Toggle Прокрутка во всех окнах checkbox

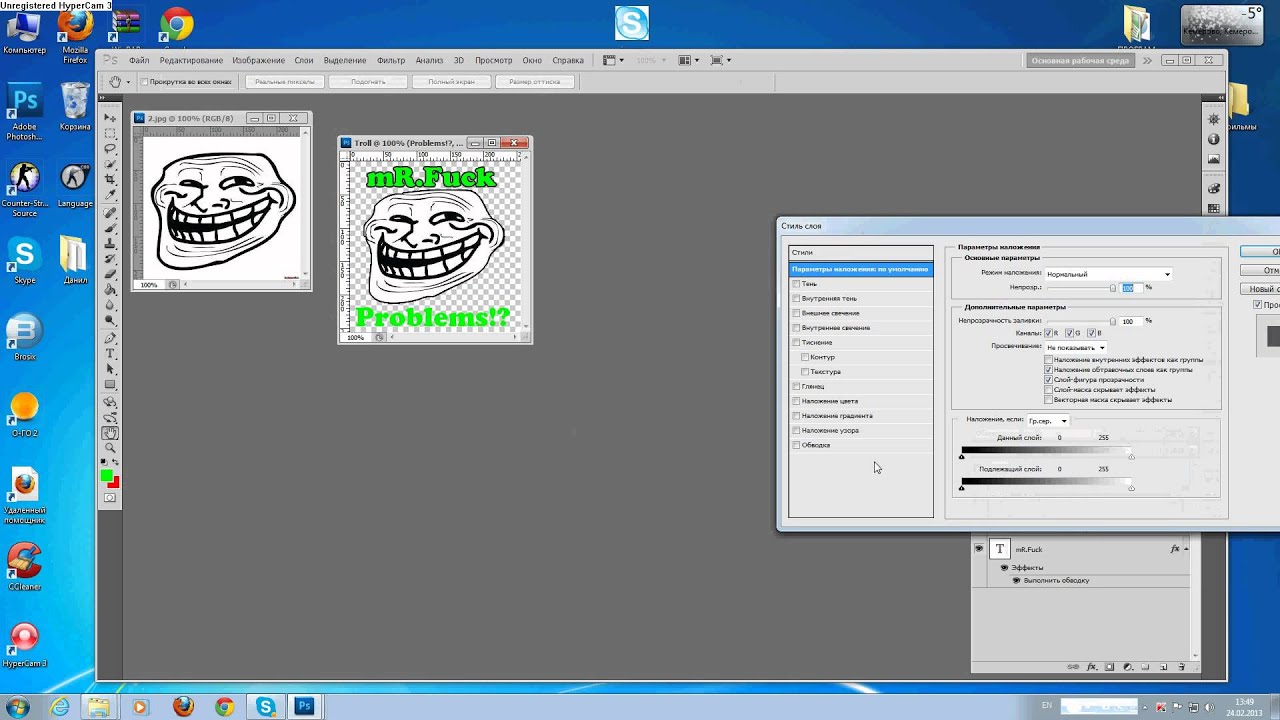tap(144, 82)
